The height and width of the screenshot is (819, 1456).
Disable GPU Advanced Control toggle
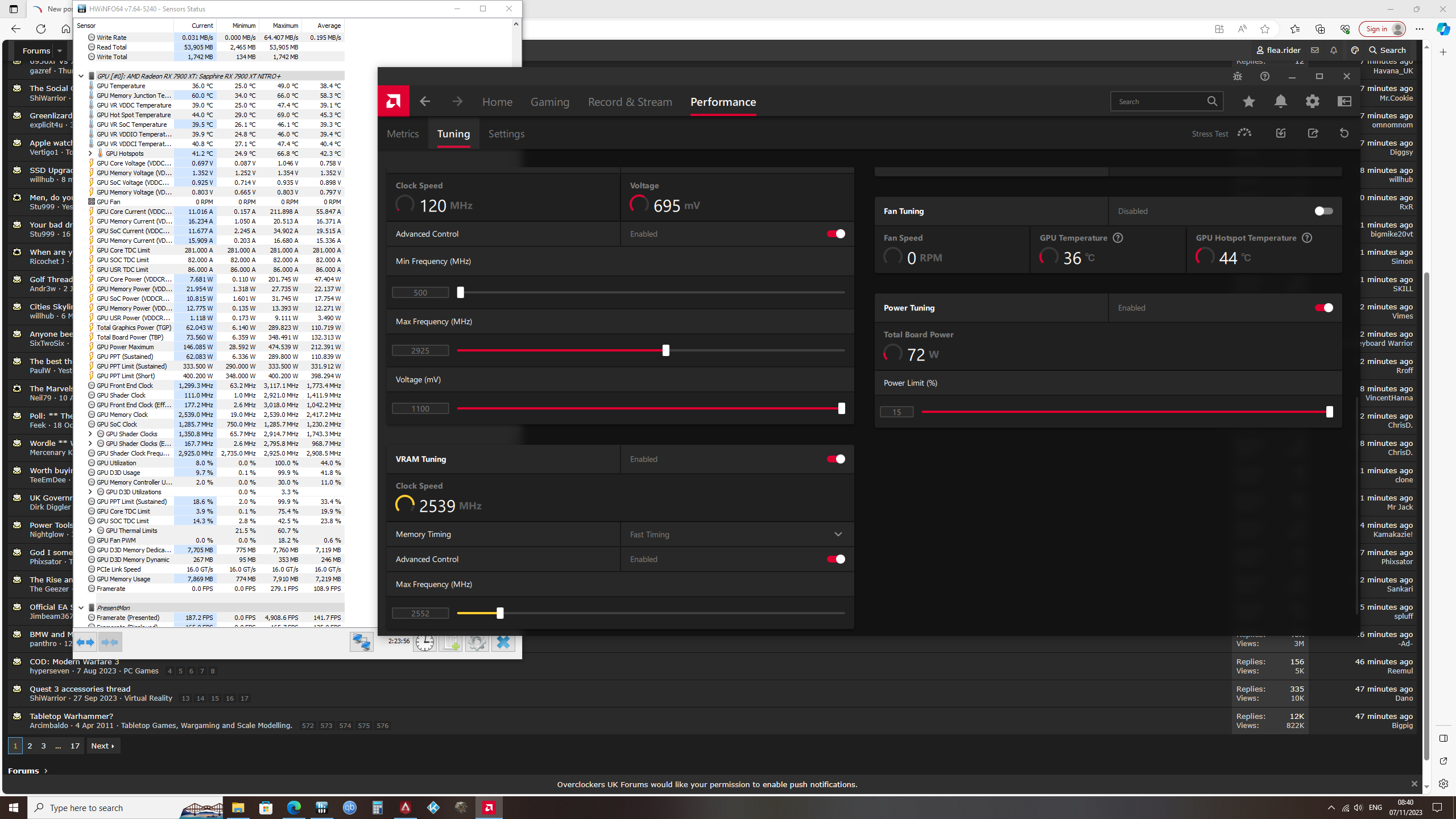(x=835, y=234)
